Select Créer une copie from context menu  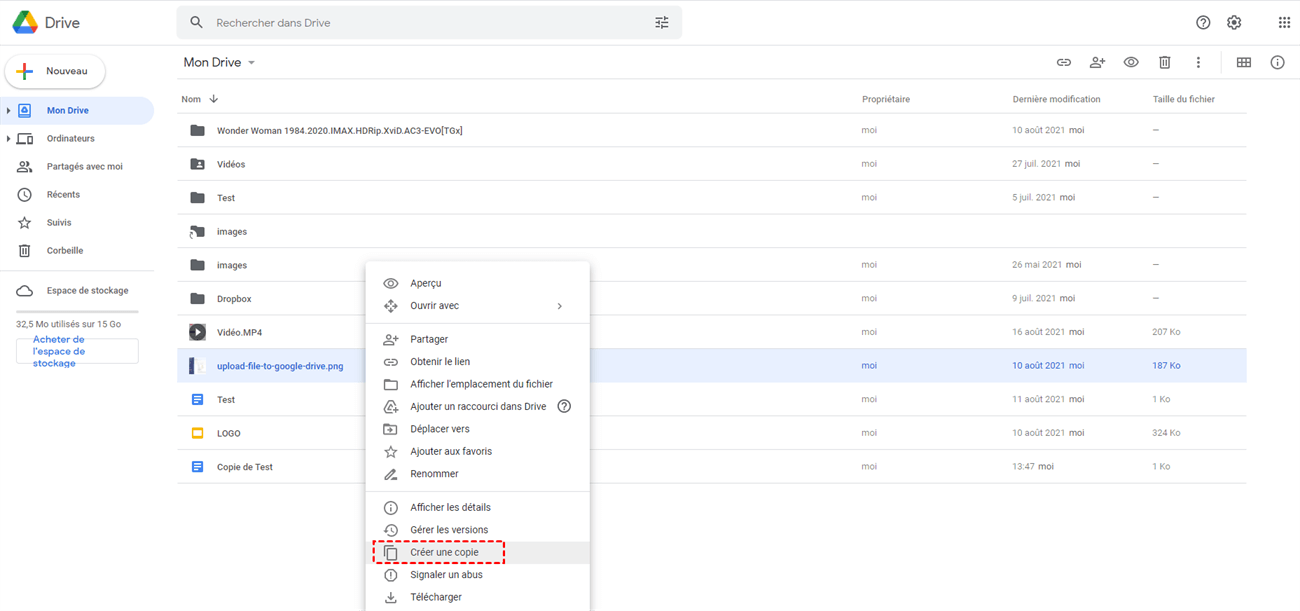click(x=444, y=552)
